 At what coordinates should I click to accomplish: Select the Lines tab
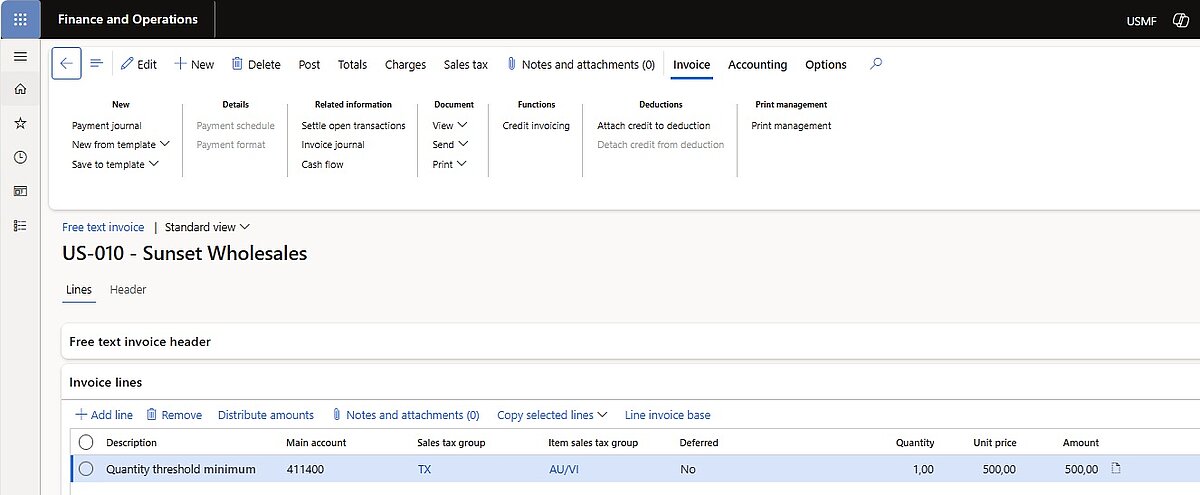pyautogui.click(x=79, y=290)
